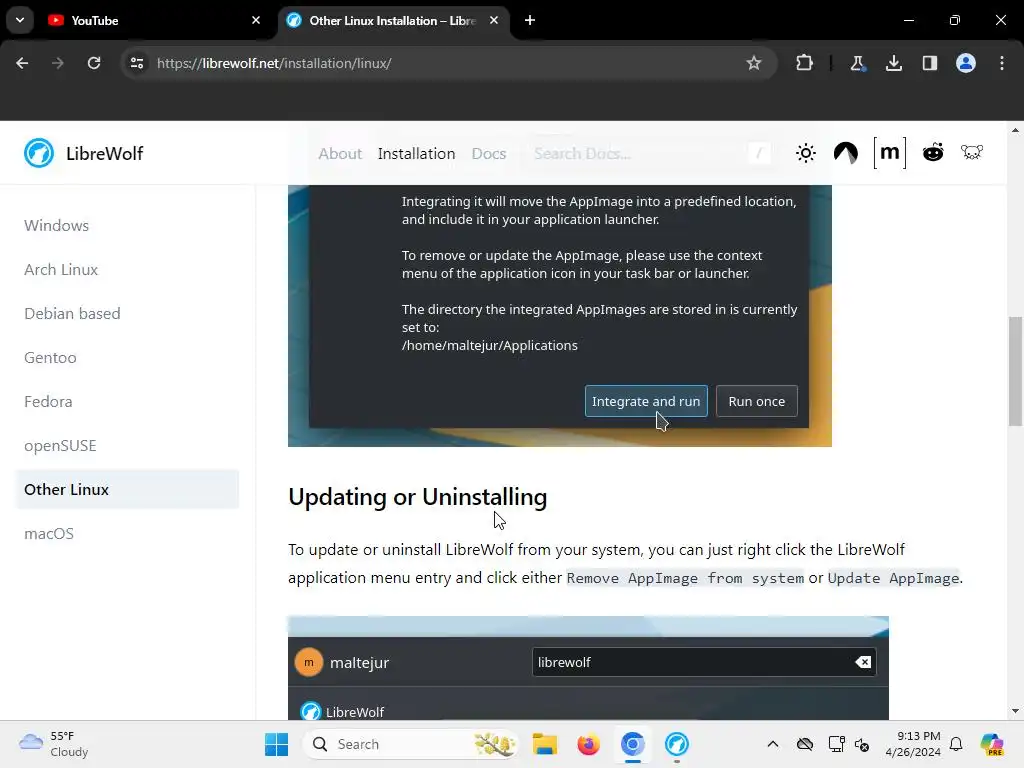Viewport: 1024px width, 768px height.
Task: Close the YouTube tab
Action: point(256,20)
